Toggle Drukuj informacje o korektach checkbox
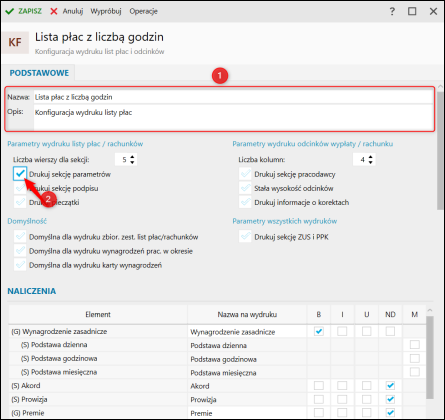Screen dimensions: 445x420 tap(245, 202)
